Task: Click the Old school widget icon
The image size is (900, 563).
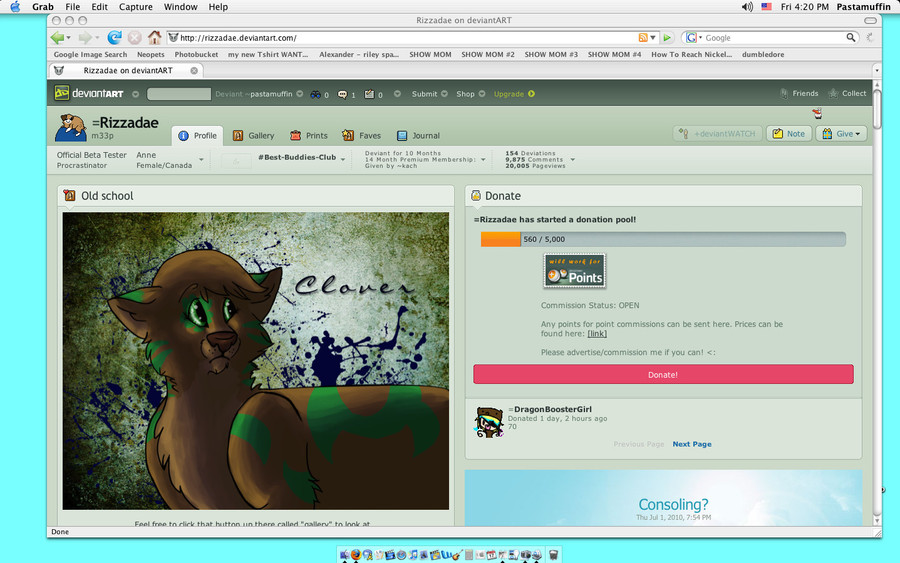Action: click(x=69, y=196)
